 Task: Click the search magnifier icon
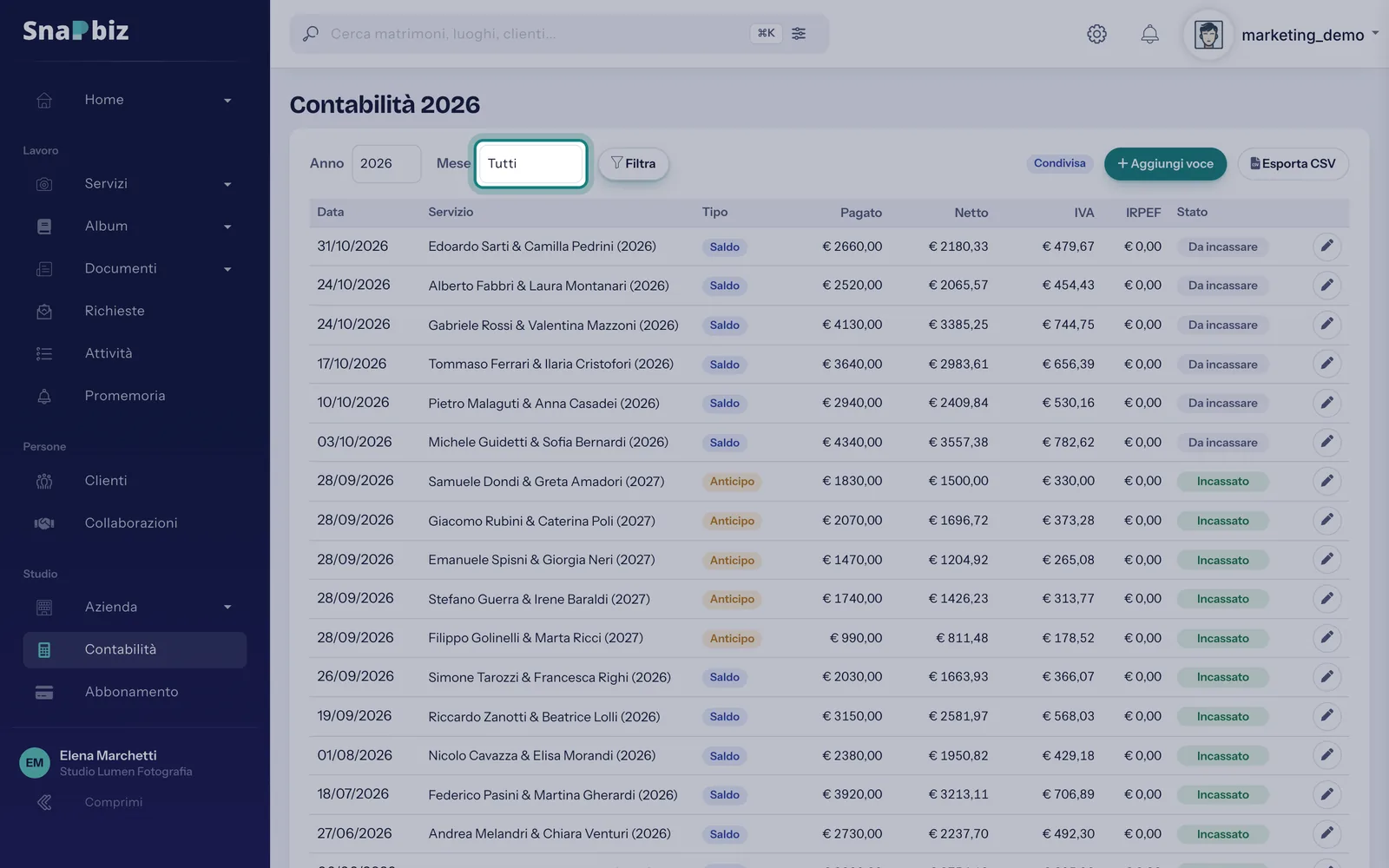point(310,34)
